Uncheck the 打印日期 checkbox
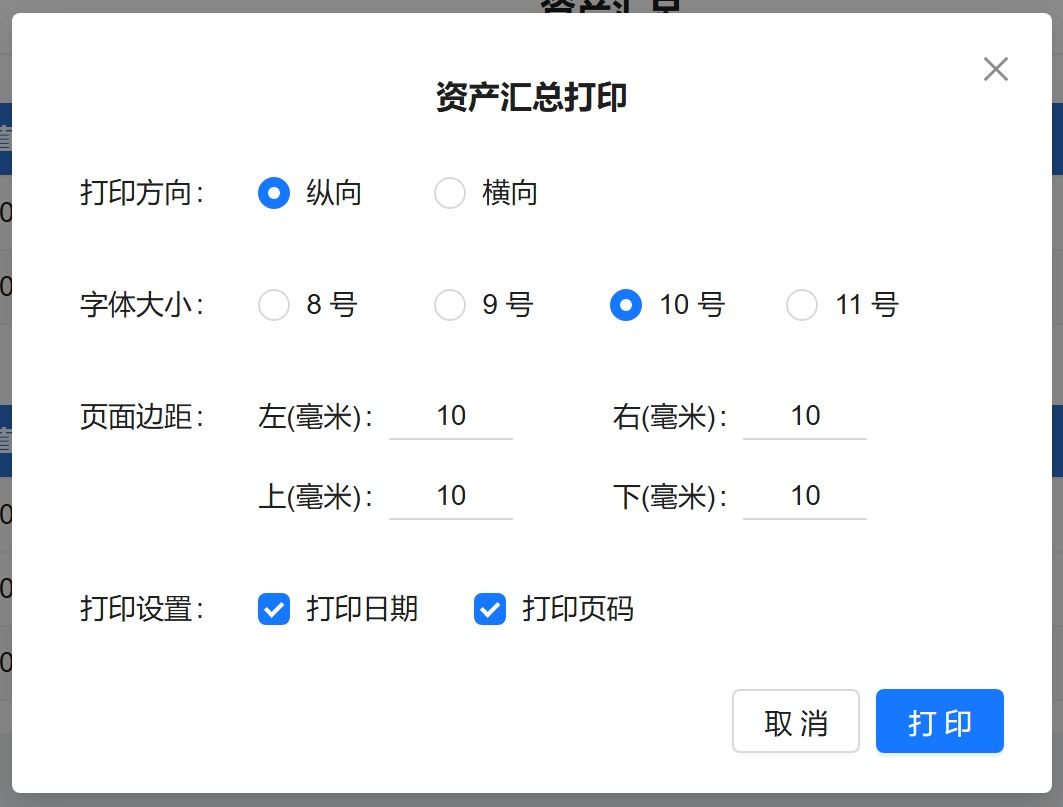 [274, 609]
